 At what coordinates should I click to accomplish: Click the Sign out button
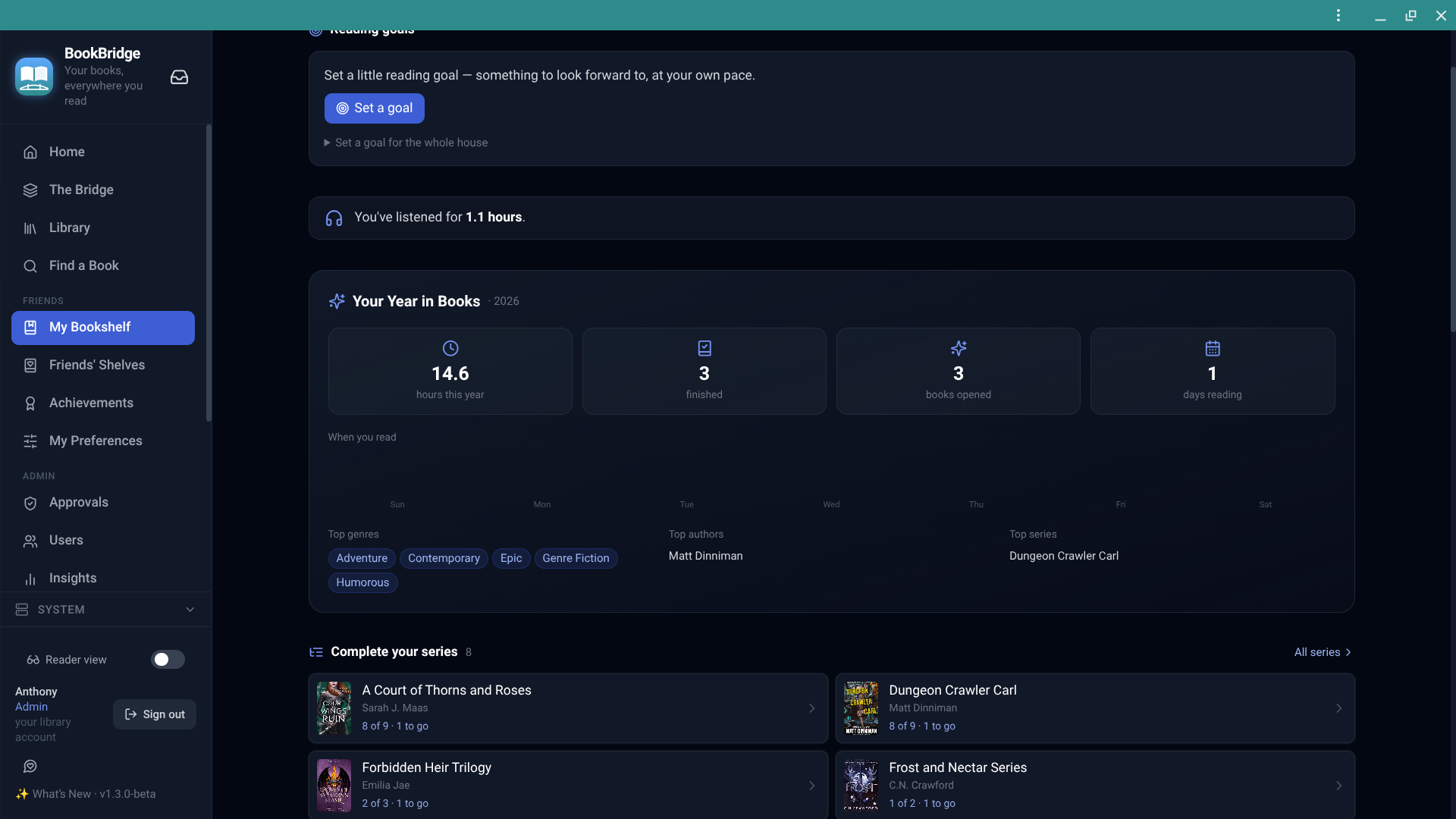155,714
